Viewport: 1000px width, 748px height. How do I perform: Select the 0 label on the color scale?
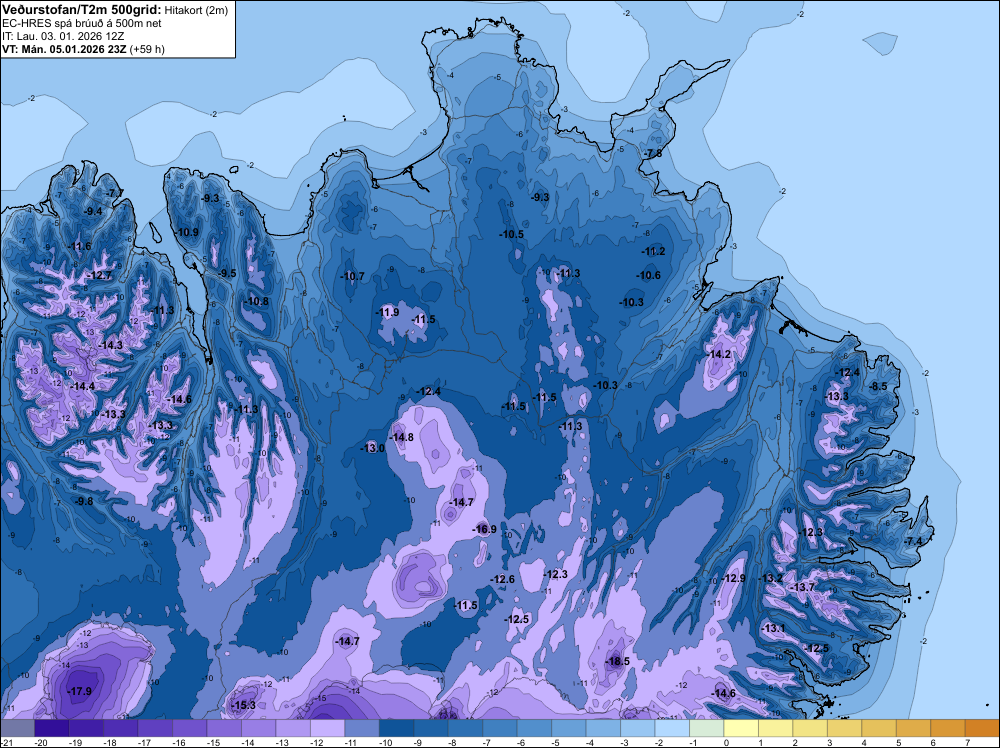[x=726, y=743]
